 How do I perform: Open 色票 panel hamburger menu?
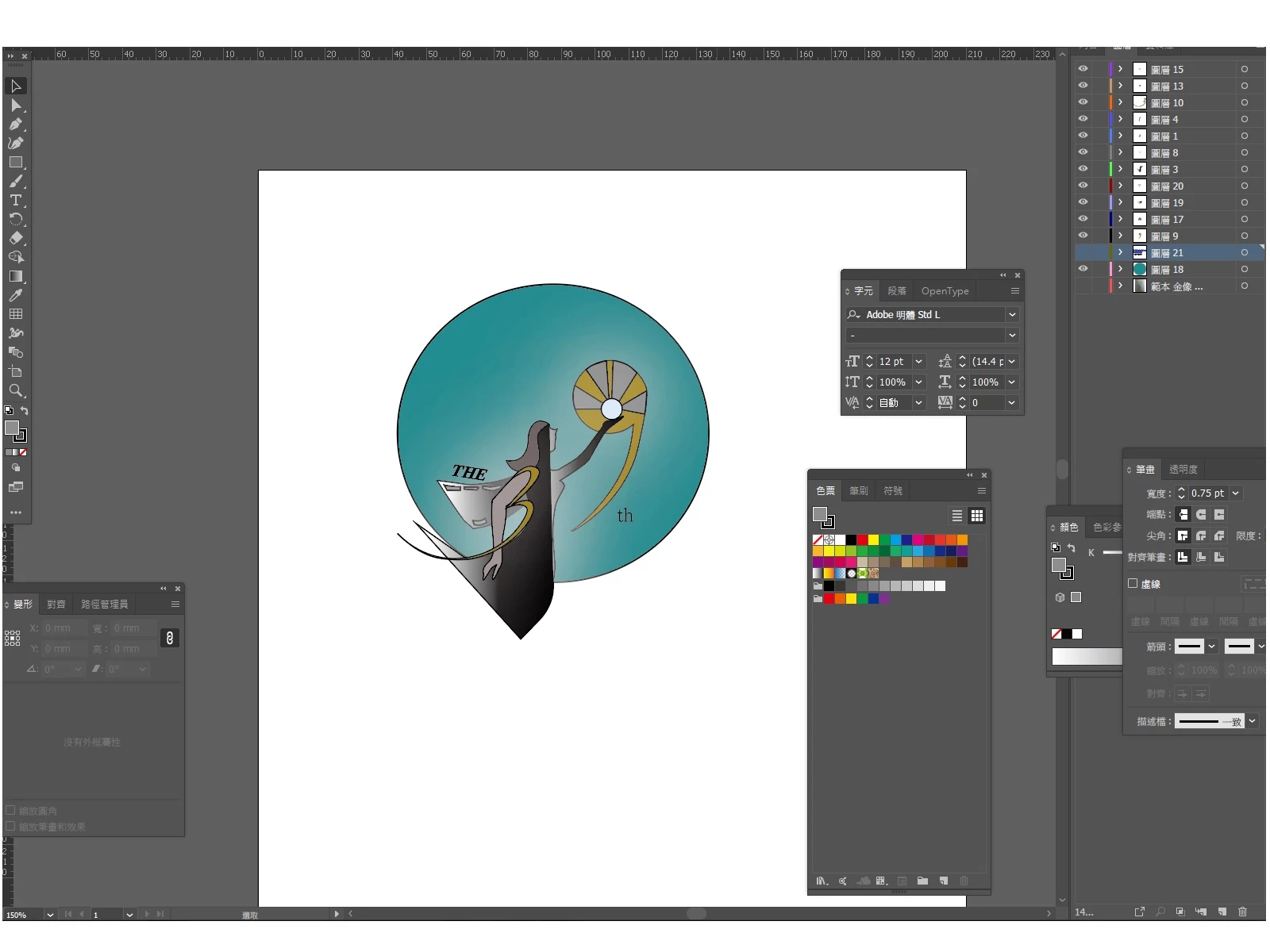(x=982, y=491)
